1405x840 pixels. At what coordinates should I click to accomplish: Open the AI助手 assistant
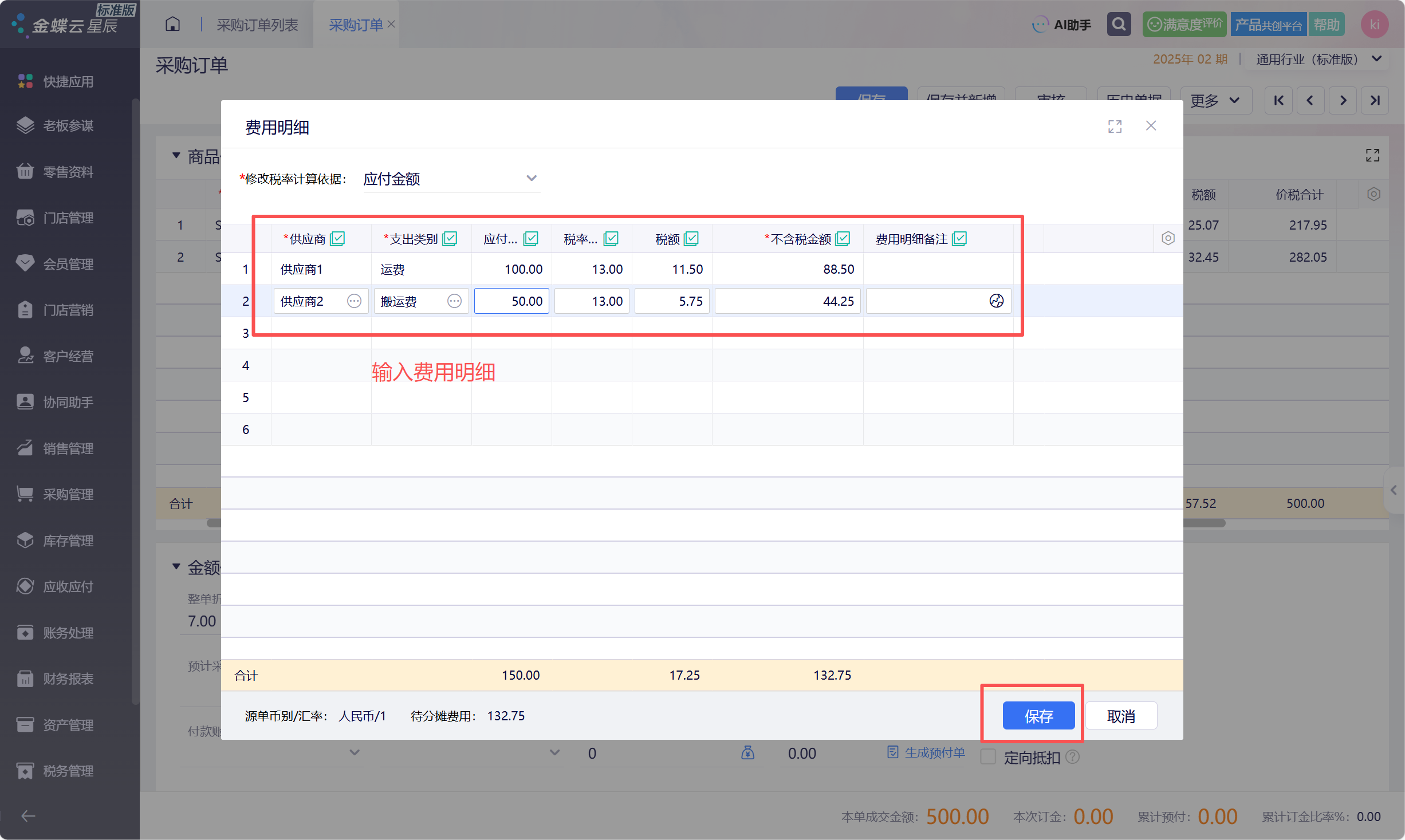[1061, 25]
